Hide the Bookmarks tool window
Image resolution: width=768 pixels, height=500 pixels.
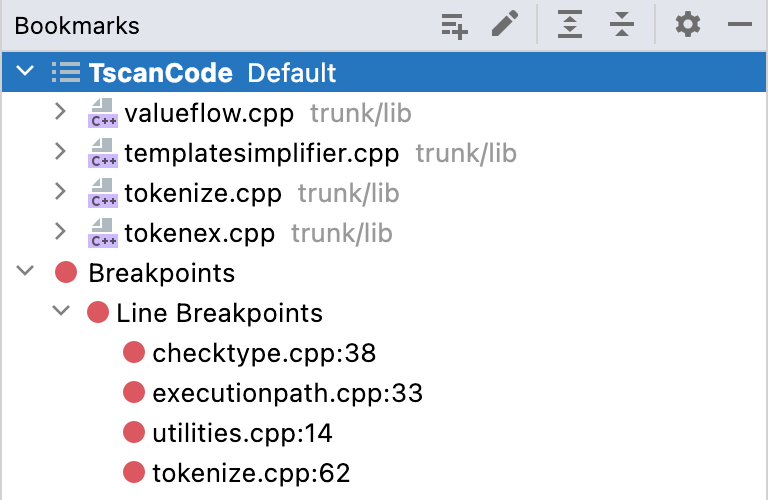point(740,25)
